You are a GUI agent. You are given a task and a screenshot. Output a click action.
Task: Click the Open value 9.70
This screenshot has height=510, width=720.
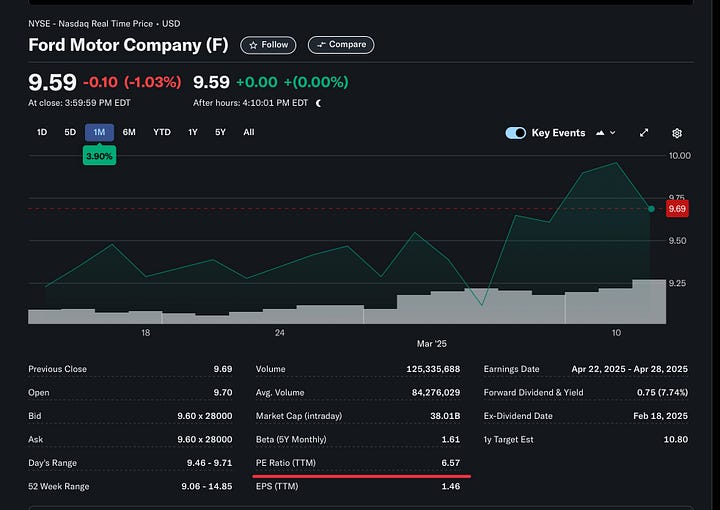[x=223, y=392]
